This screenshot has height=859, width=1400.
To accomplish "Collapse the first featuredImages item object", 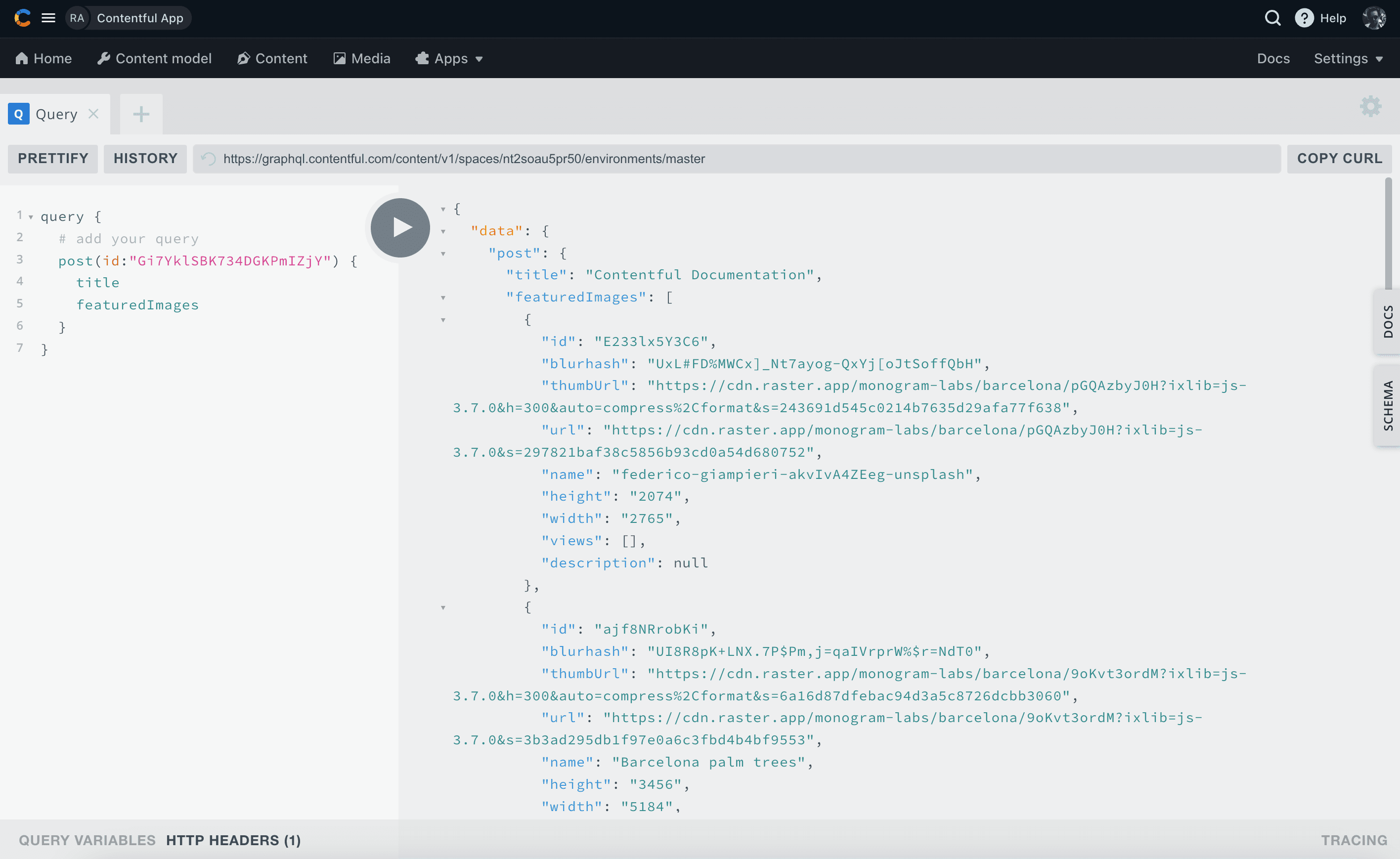I will [x=443, y=320].
